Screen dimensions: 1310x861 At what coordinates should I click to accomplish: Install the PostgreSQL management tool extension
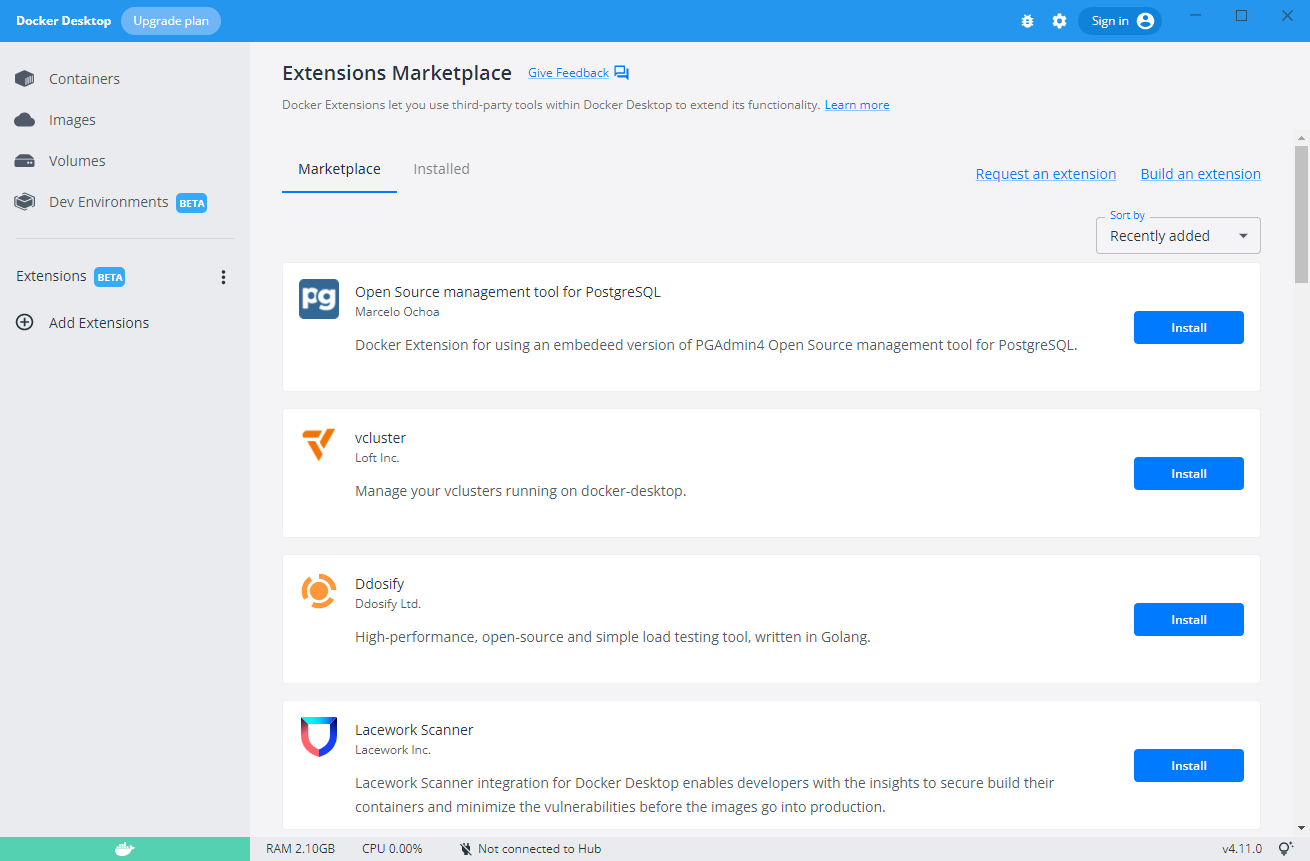[x=1188, y=328]
